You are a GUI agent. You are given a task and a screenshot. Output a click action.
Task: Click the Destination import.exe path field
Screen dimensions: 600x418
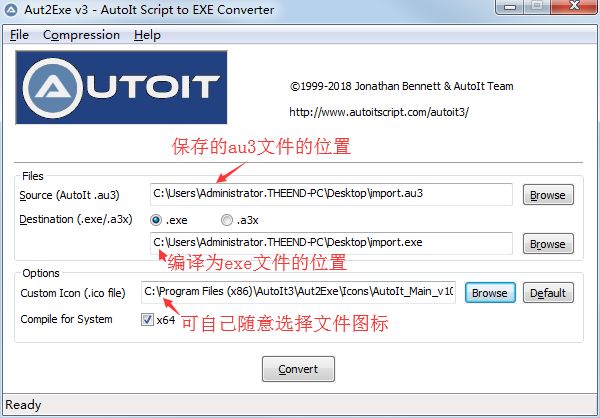coord(331,243)
